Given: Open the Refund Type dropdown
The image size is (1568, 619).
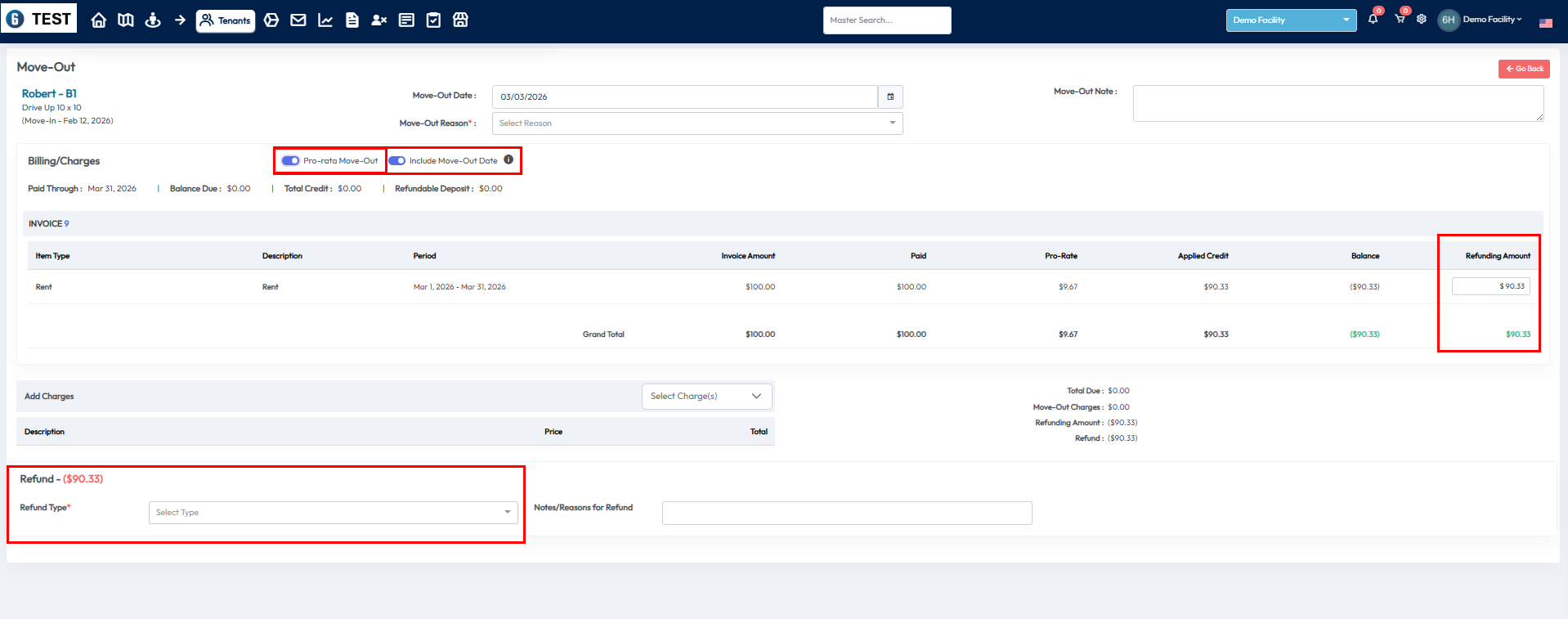Looking at the screenshot, I should (333, 513).
